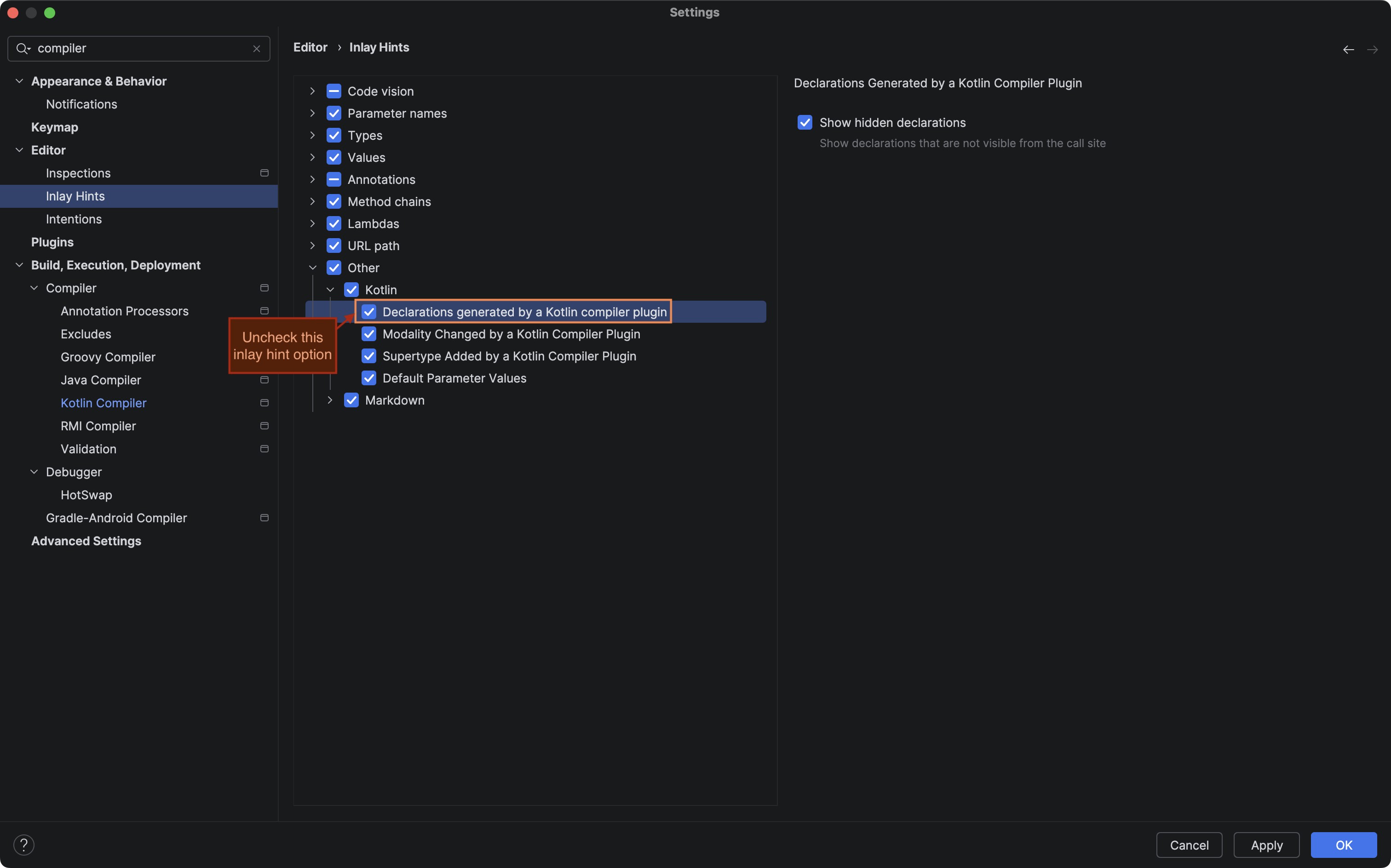Image resolution: width=1391 pixels, height=868 pixels.
Task: Uncheck Default Parameter Values checkbox
Action: coord(369,378)
